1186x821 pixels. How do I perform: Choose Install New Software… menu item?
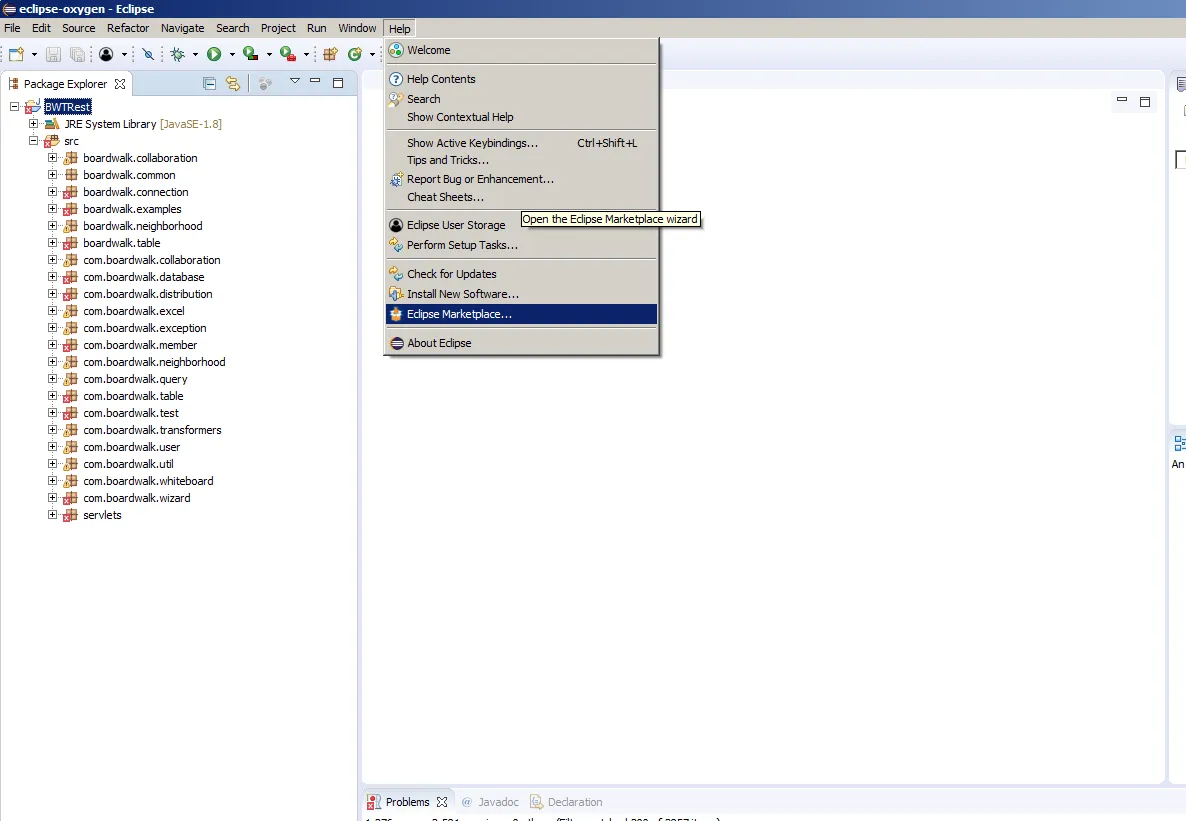[521, 294]
